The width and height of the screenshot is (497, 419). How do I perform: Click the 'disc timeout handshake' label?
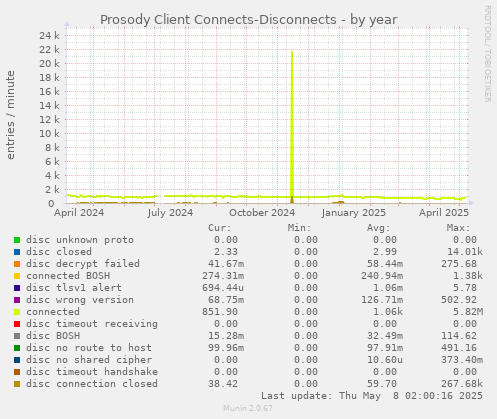[92, 372]
